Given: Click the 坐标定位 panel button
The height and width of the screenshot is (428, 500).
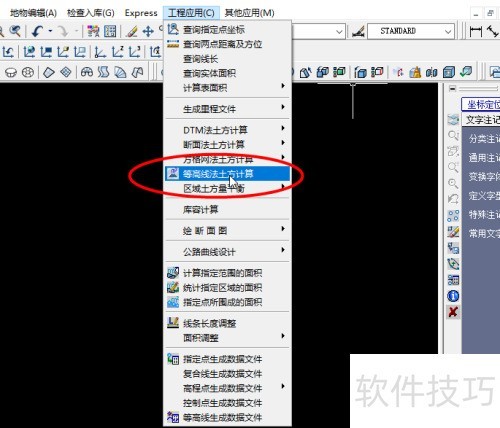Looking at the screenshot, I should tap(481, 105).
